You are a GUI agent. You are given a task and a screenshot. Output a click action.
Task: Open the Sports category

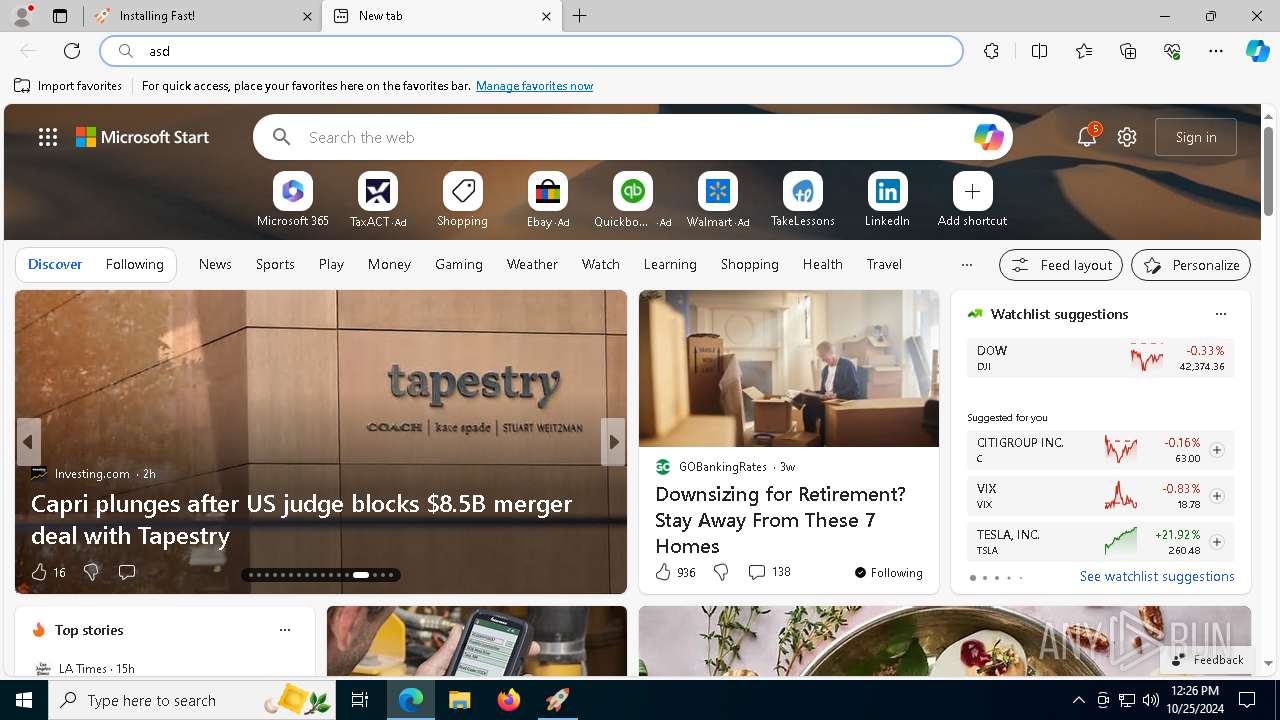275,265
